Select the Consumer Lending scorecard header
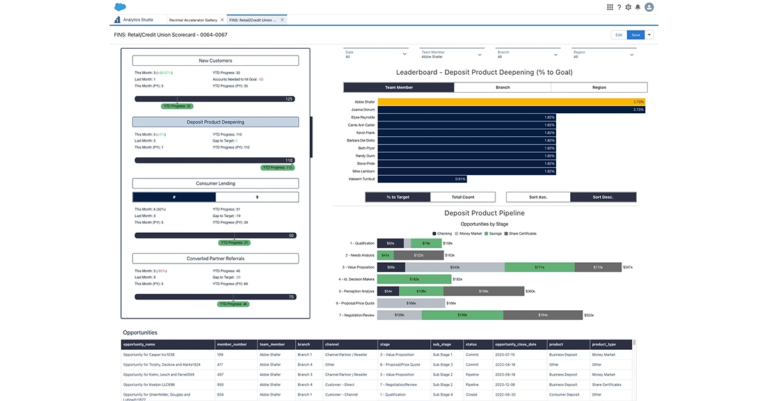This screenshot has width=768, height=401. (x=216, y=183)
